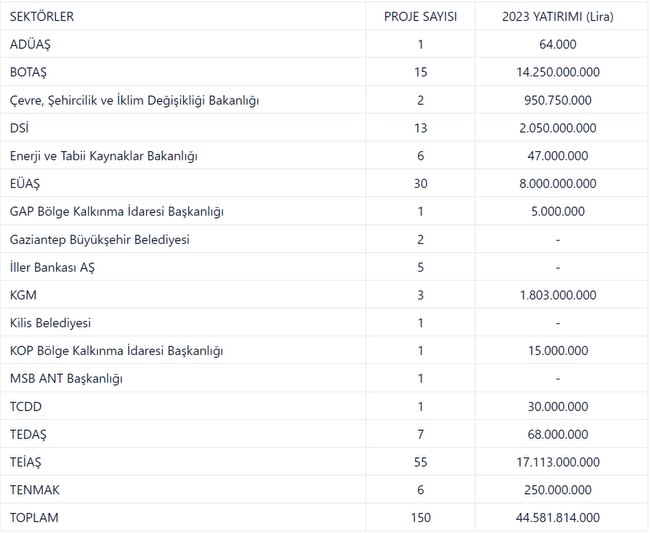Click TEDAŞ project count 7
Viewport: 650px width, 533px height.
[x=420, y=434]
